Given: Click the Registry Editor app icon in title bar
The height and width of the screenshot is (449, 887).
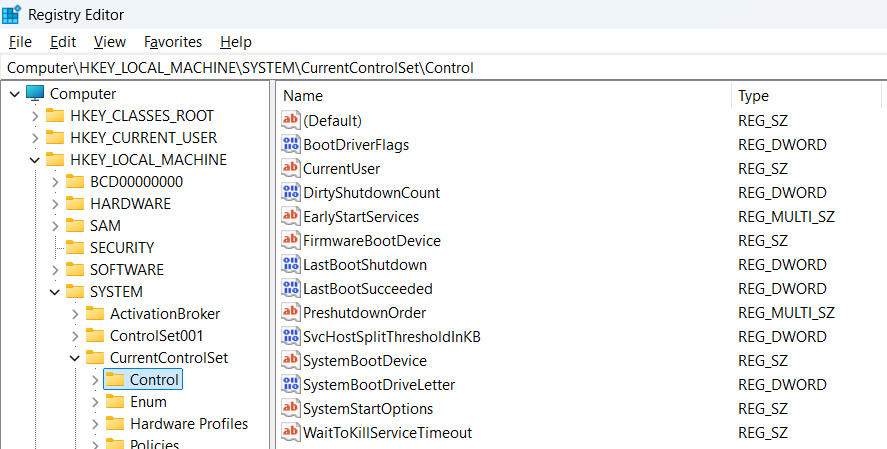Looking at the screenshot, I should 12,14.
